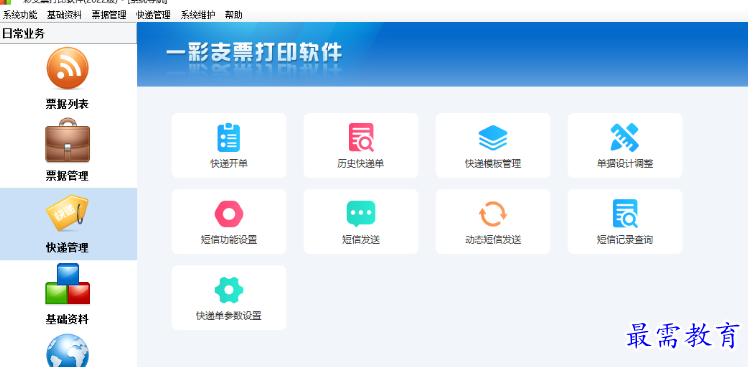This screenshot has width=748, height=367.
Task: Open the 单据设计调整 pencil ruler icon
Action: pos(624,137)
